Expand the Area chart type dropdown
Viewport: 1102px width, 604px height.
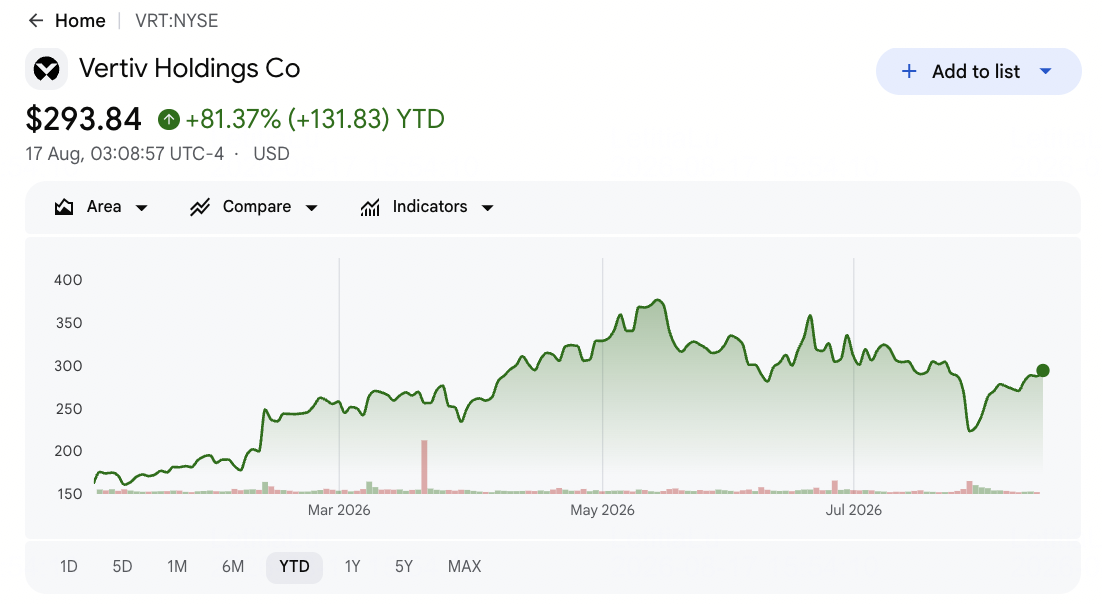click(x=141, y=207)
